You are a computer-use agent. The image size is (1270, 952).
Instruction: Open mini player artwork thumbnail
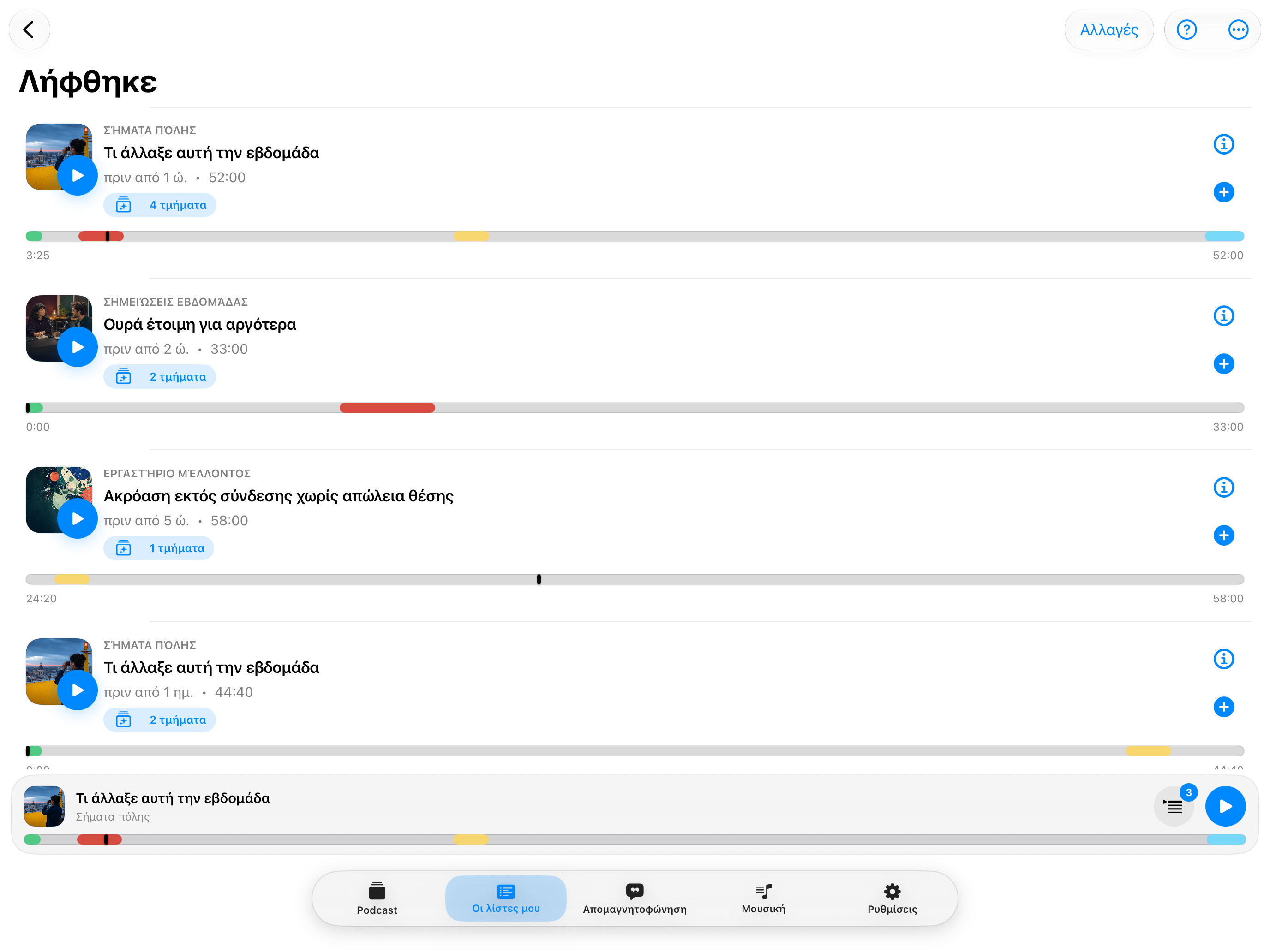click(44, 806)
